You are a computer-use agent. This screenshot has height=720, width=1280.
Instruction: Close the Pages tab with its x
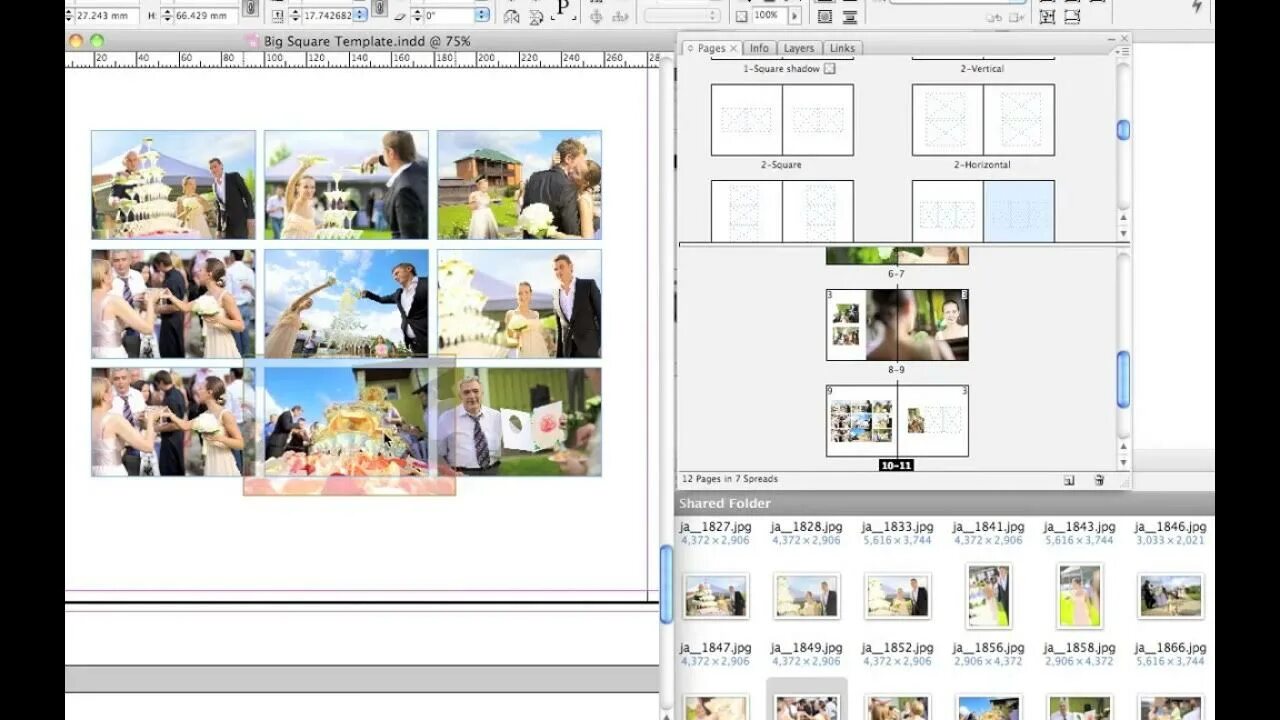(x=733, y=48)
